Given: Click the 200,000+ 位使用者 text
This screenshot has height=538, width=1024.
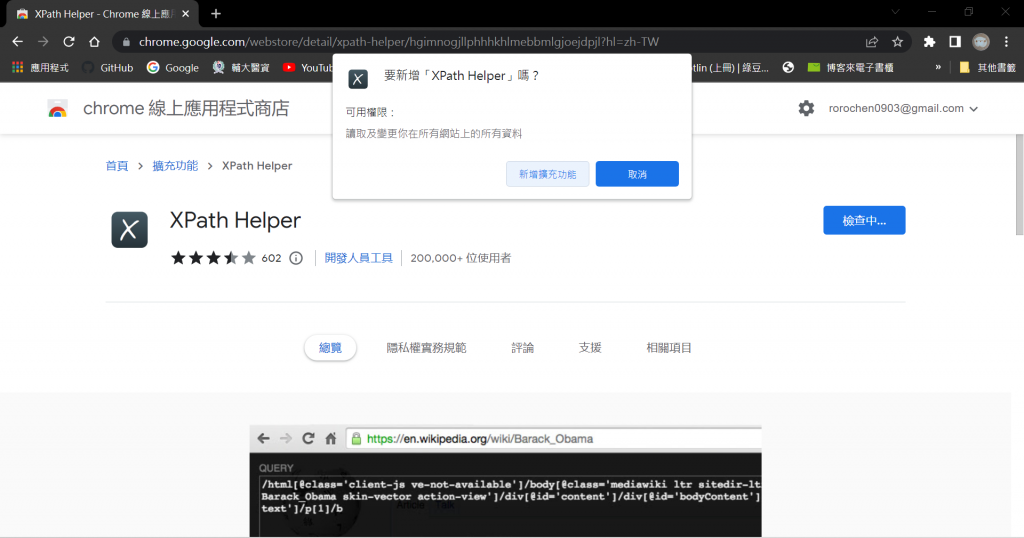Looking at the screenshot, I should click(x=460, y=258).
